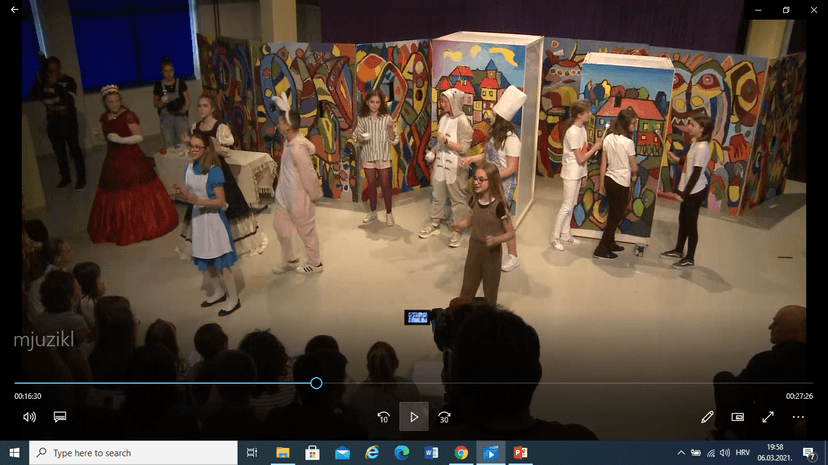Open the Windows Start menu
The height and width of the screenshot is (465, 828).
tap(14, 453)
